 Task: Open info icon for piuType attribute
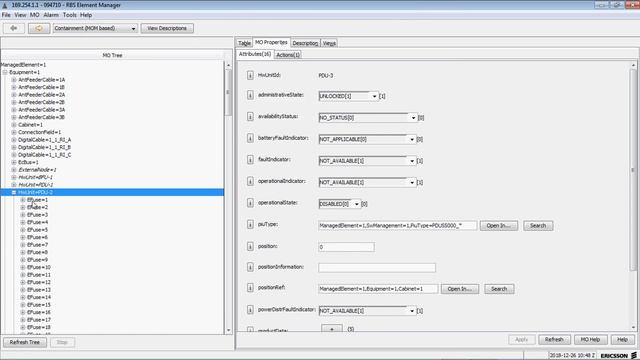(250, 224)
